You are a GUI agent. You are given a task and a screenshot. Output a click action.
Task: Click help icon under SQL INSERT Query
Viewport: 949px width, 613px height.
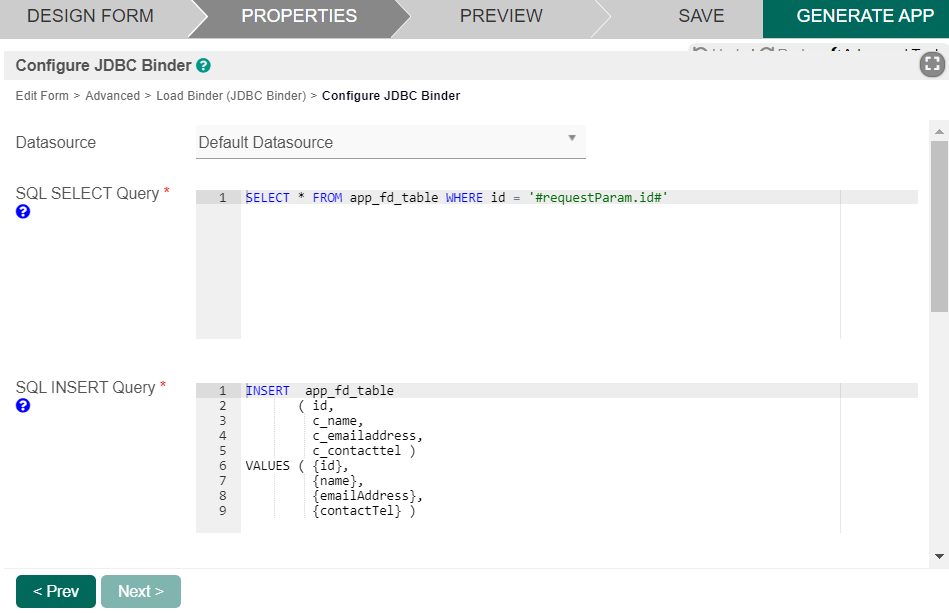(23, 406)
